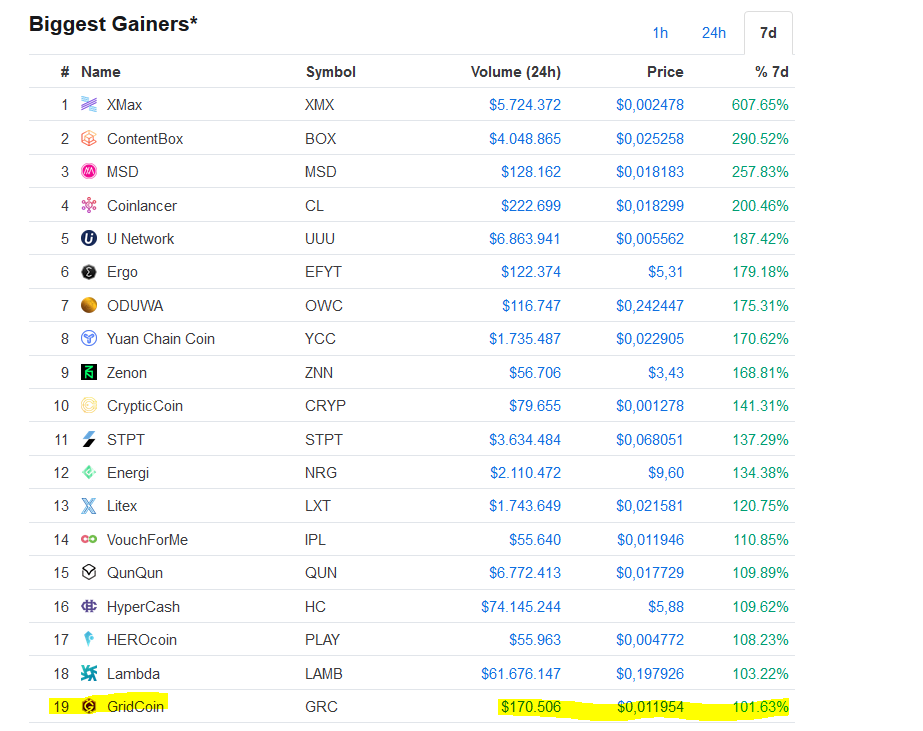Switch to the 1h gainers tab
This screenshot has height=731, width=923.
[x=660, y=33]
